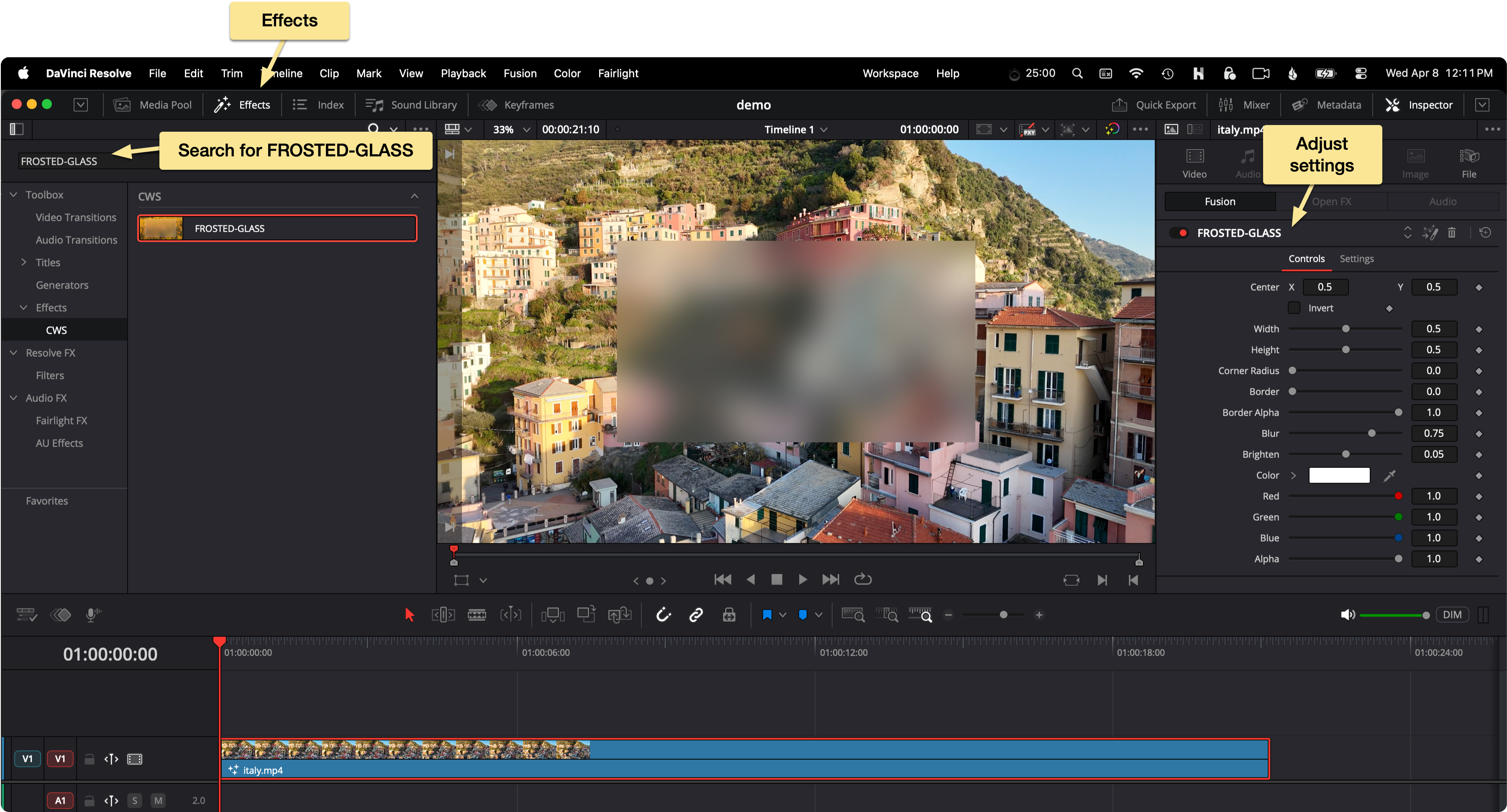Disable the FROSTED-GLASS effect red toggle
The width and height of the screenshot is (1507, 812).
tap(1181, 232)
